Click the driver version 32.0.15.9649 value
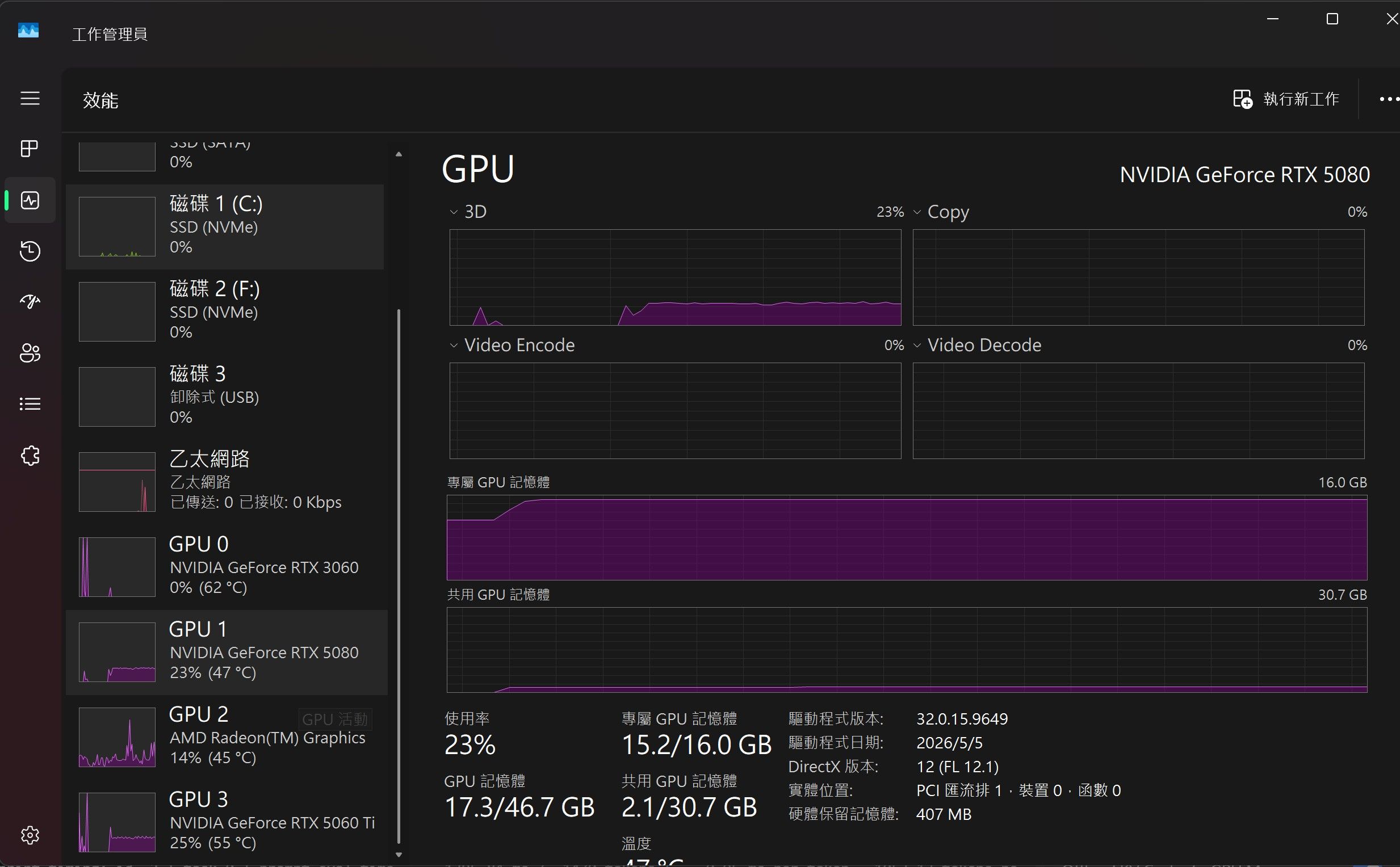 point(962,718)
